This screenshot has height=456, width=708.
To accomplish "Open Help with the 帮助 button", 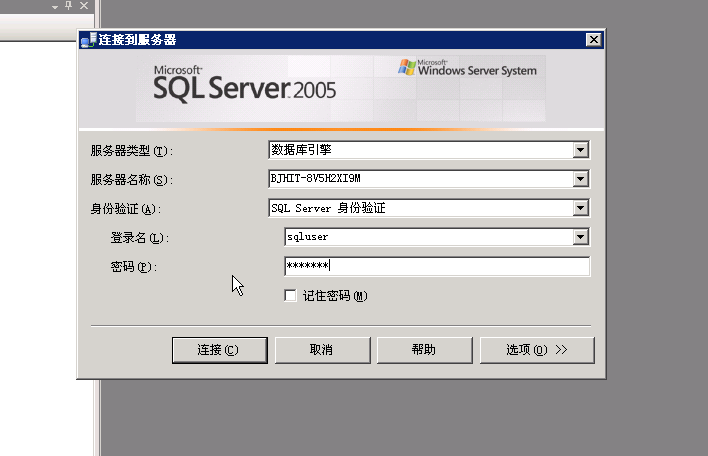I will pyautogui.click(x=424, y=350).
